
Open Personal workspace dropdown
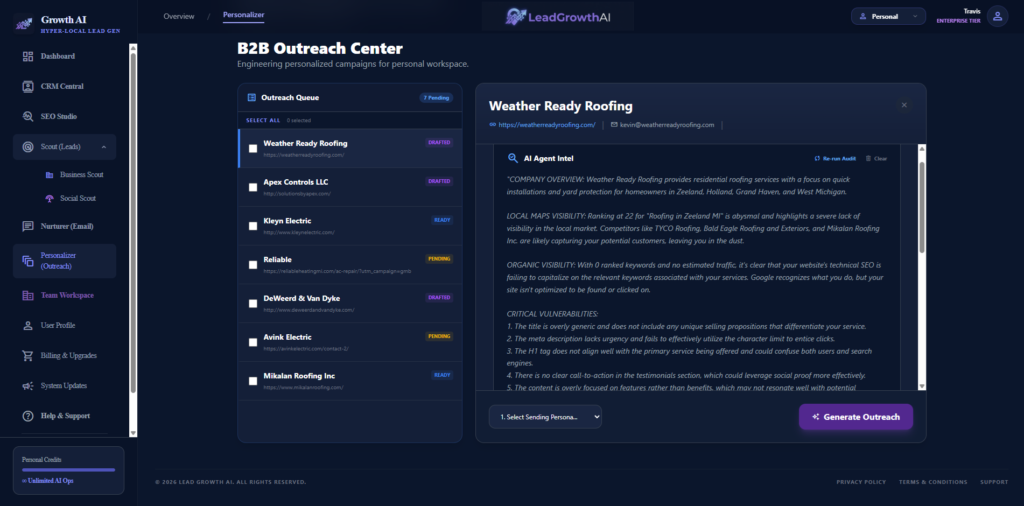(888, 16)
